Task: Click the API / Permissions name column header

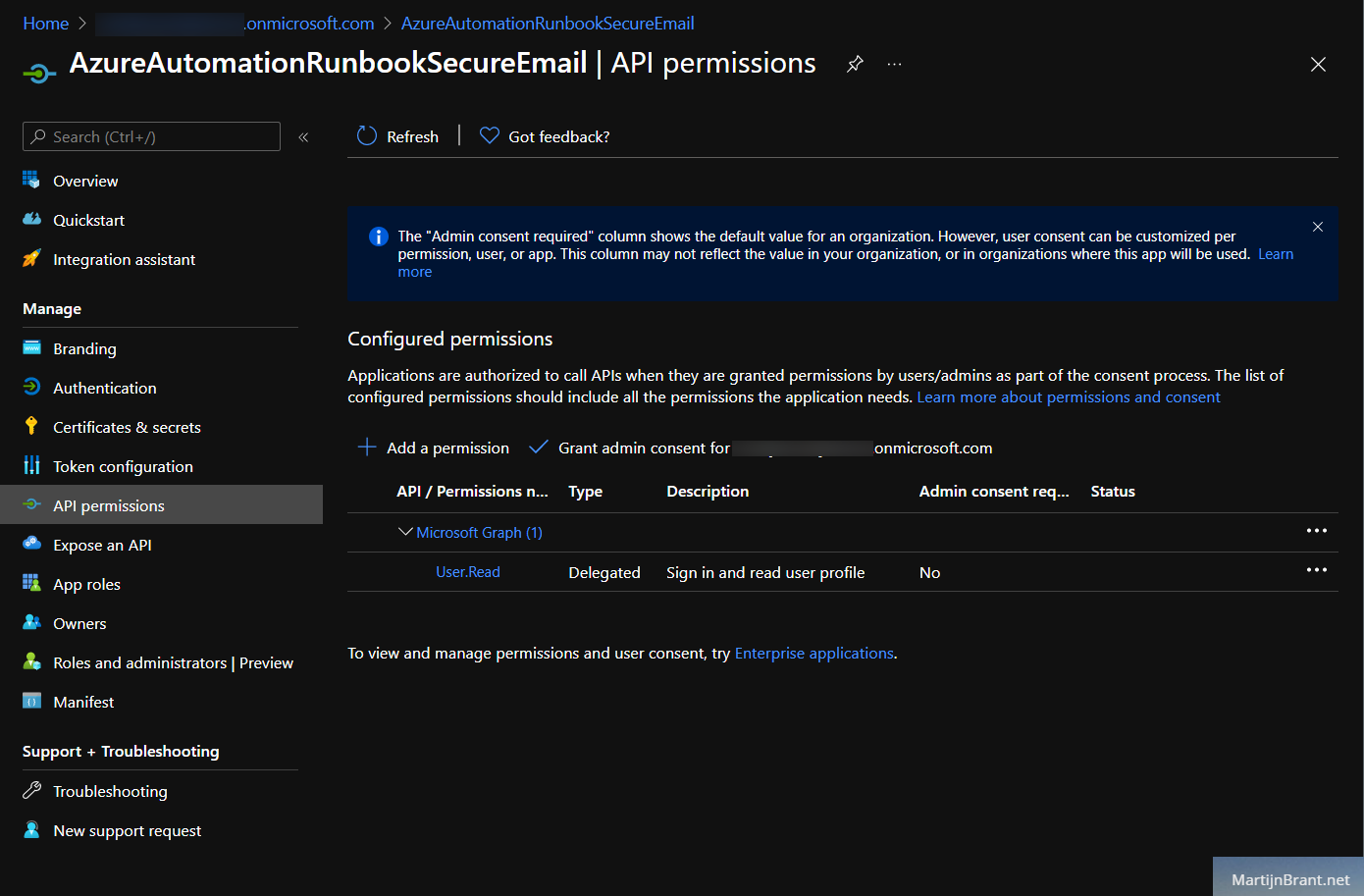Action: tap(472, 491)
